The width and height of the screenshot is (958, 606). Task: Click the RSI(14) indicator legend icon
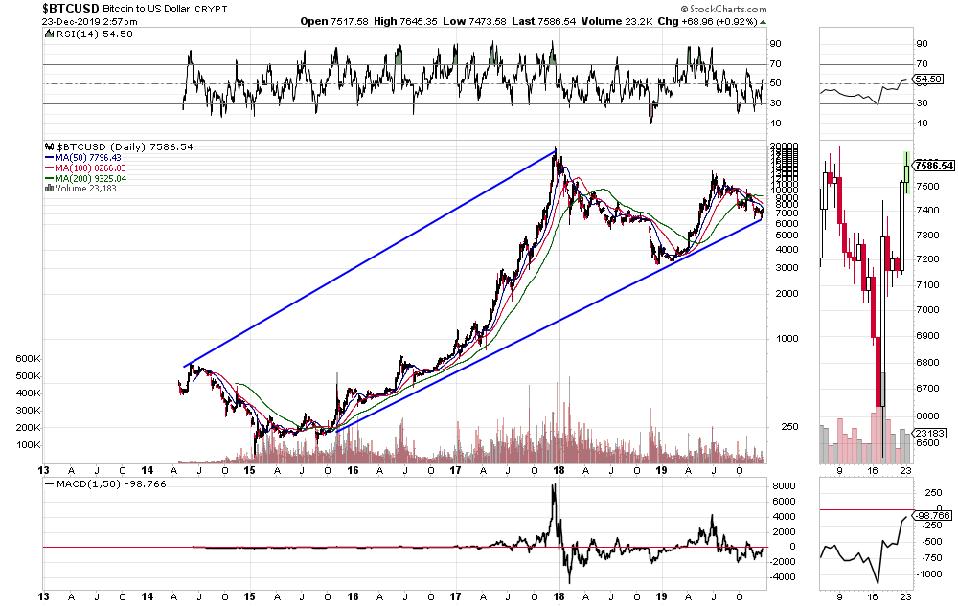tap(47, 33)
